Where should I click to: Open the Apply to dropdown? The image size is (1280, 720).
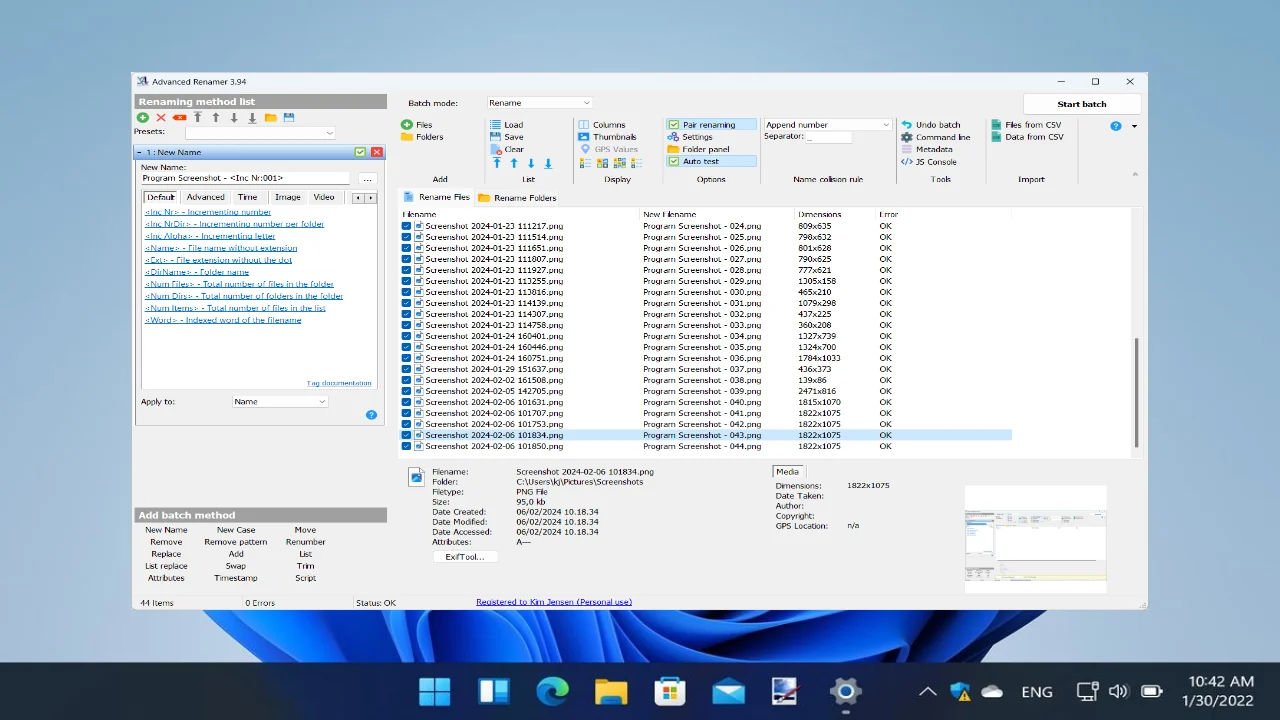(280, 401)
